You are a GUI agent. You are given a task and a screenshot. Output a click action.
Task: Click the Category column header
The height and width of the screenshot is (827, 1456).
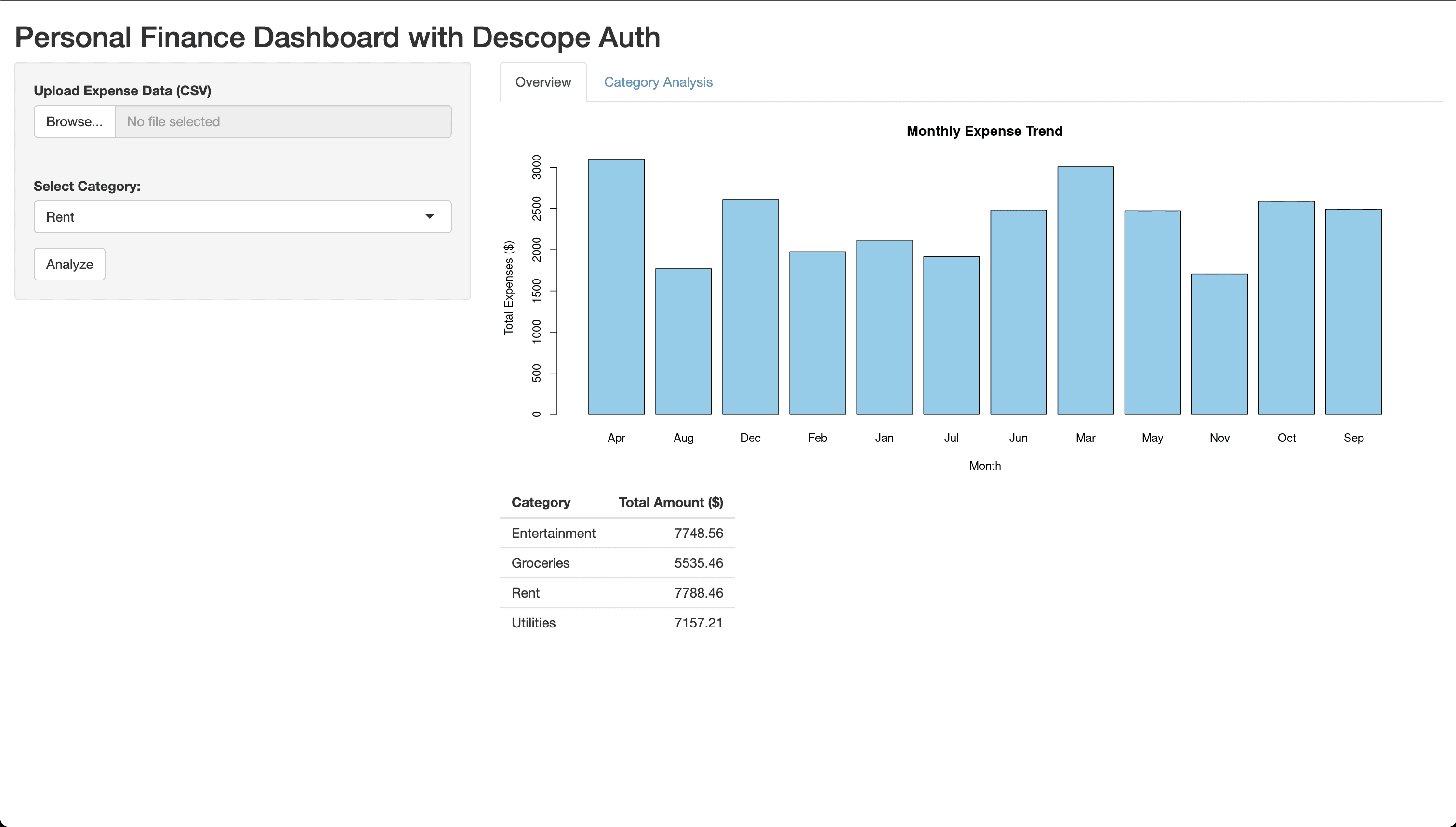[541, 502]
